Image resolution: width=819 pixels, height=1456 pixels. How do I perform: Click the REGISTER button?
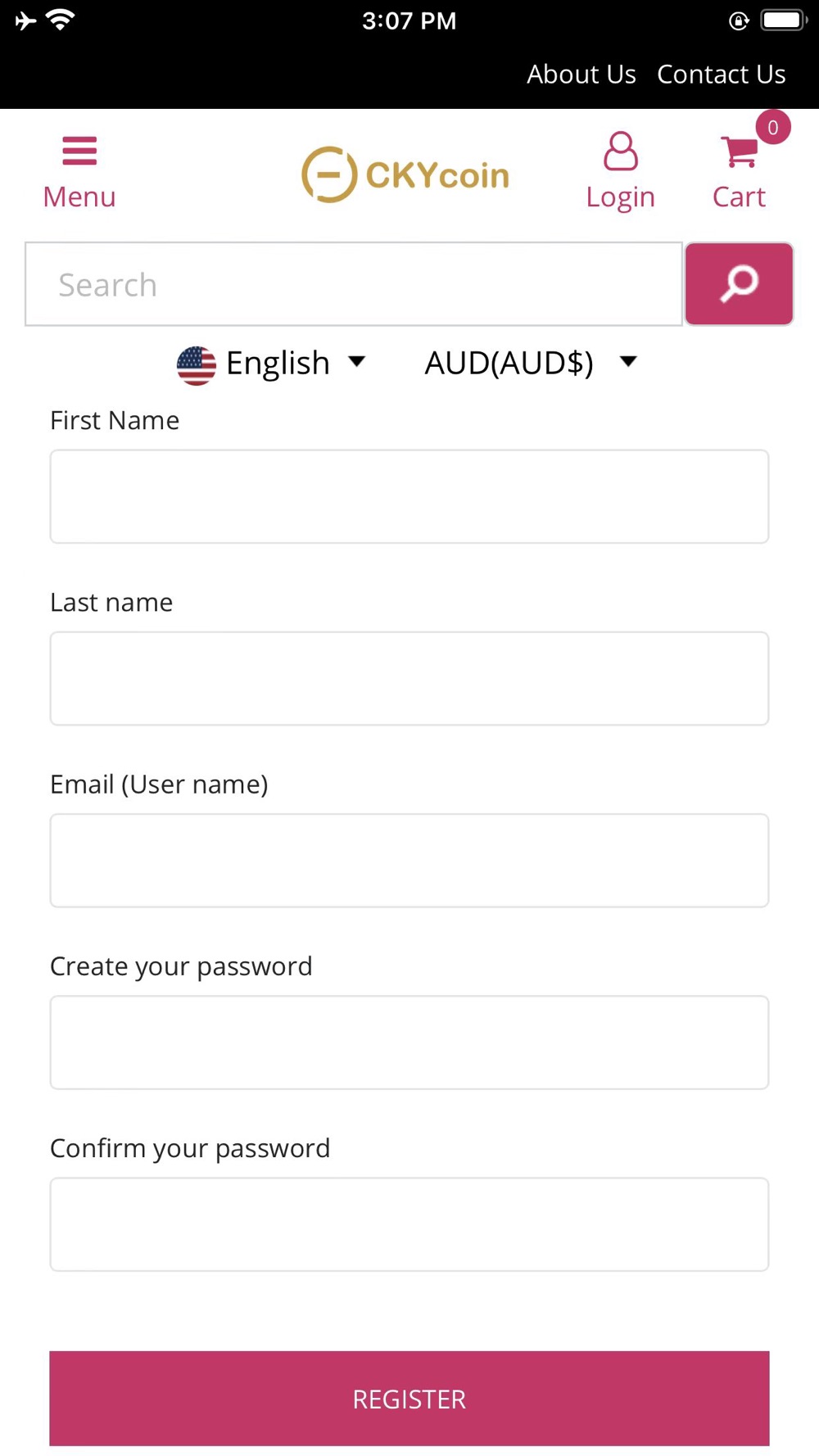409,1398
